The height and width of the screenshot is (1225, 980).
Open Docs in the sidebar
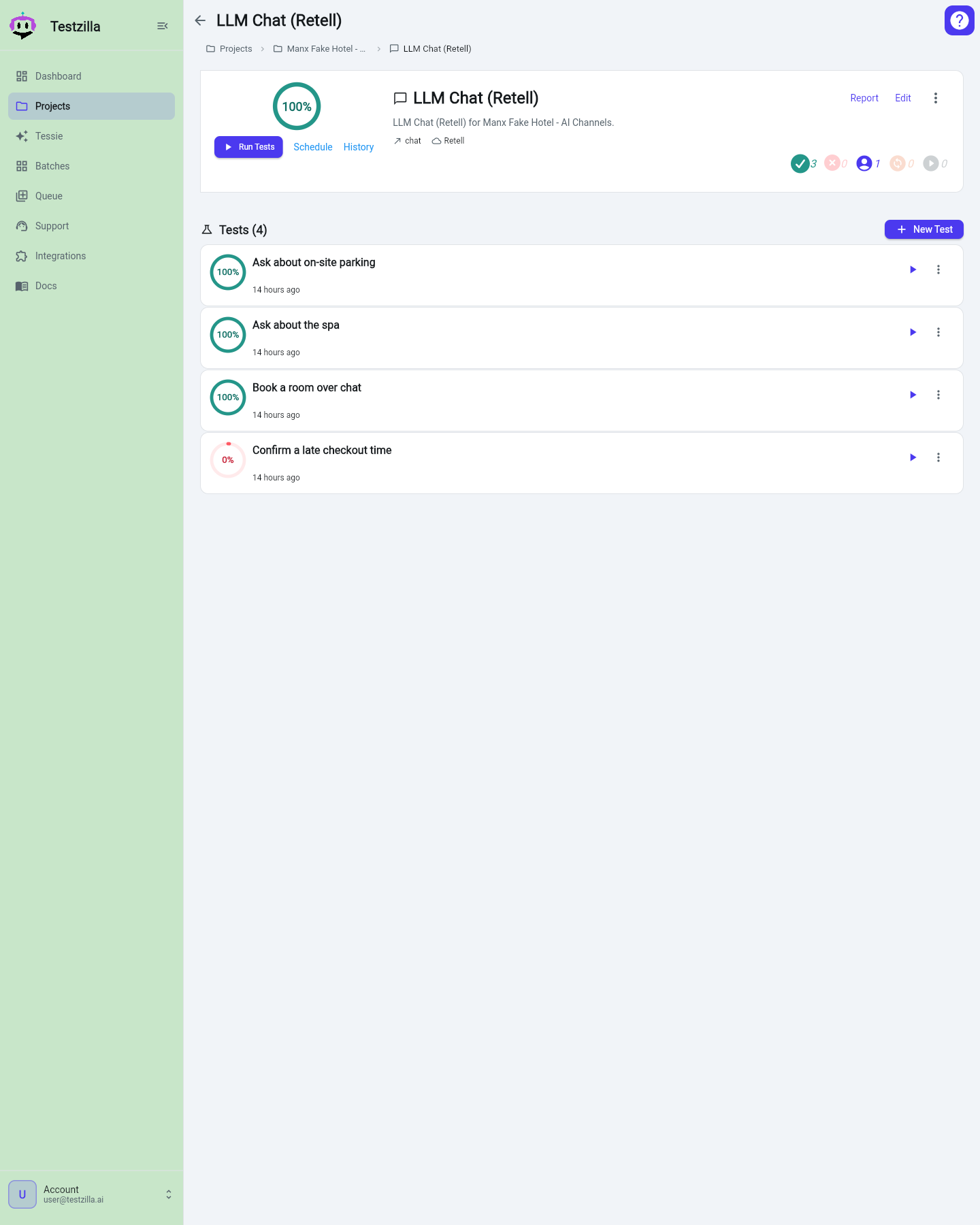(91, 286)
